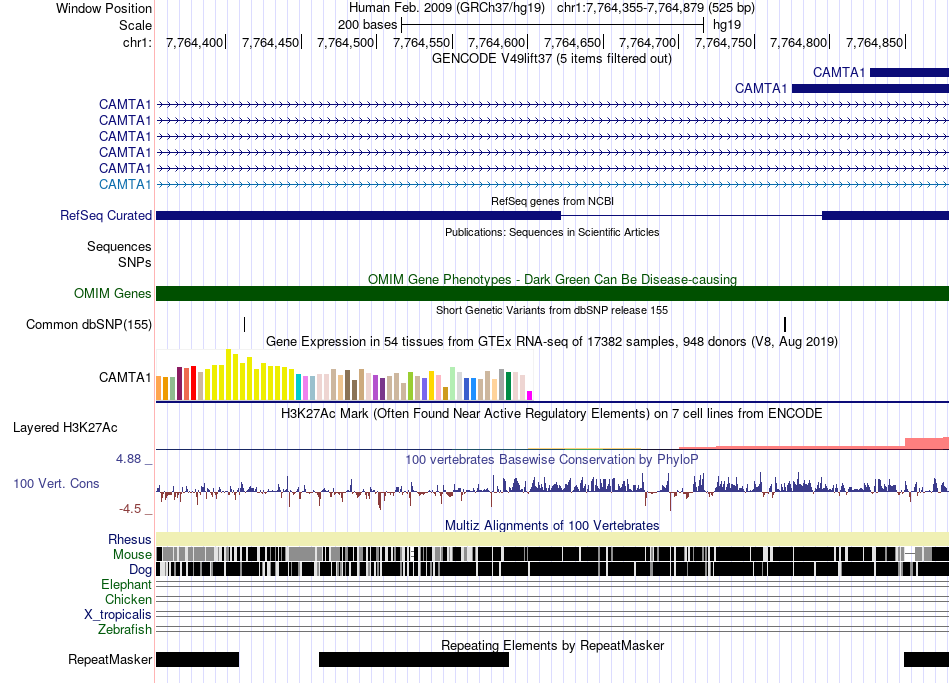Click the leftmost RepeatMasker black block
This screenshot has height=683, width=950.
click(198, 659)
